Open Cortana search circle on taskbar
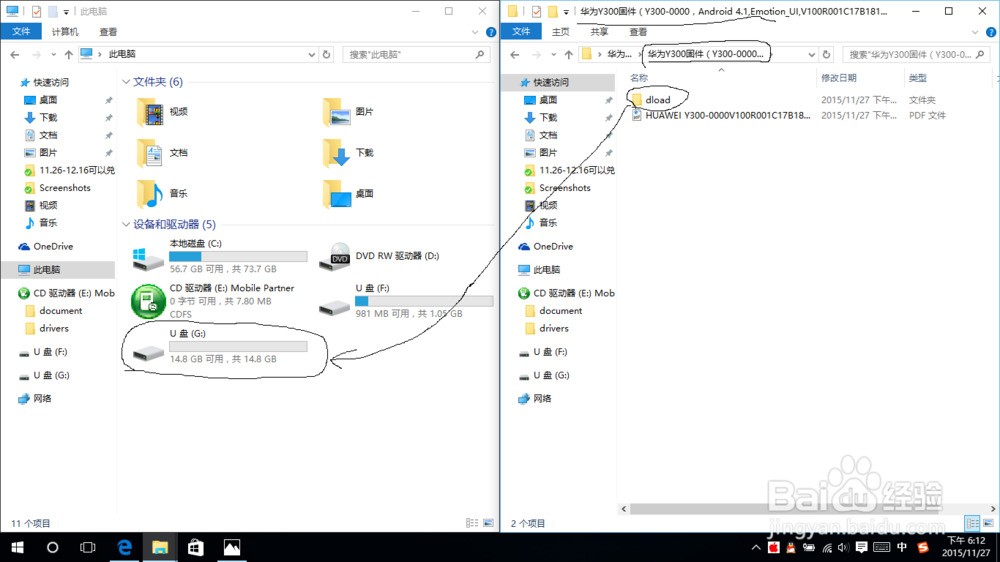Image resolution: width=1000 pixels, height=562 pixels. pos(52,547)
